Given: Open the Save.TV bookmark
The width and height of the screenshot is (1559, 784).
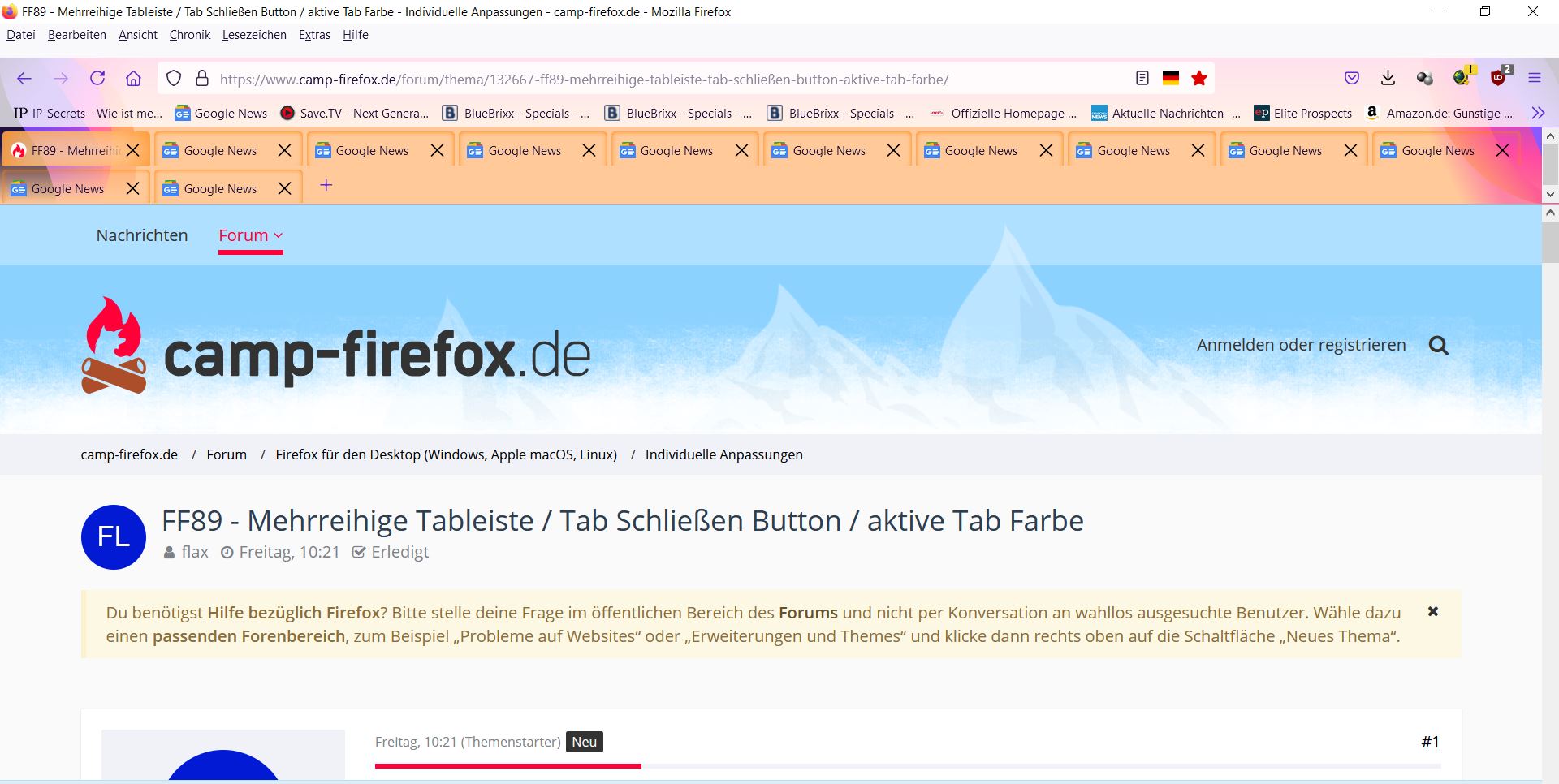Looking at the screenshot, I should (x=354, y=114).
